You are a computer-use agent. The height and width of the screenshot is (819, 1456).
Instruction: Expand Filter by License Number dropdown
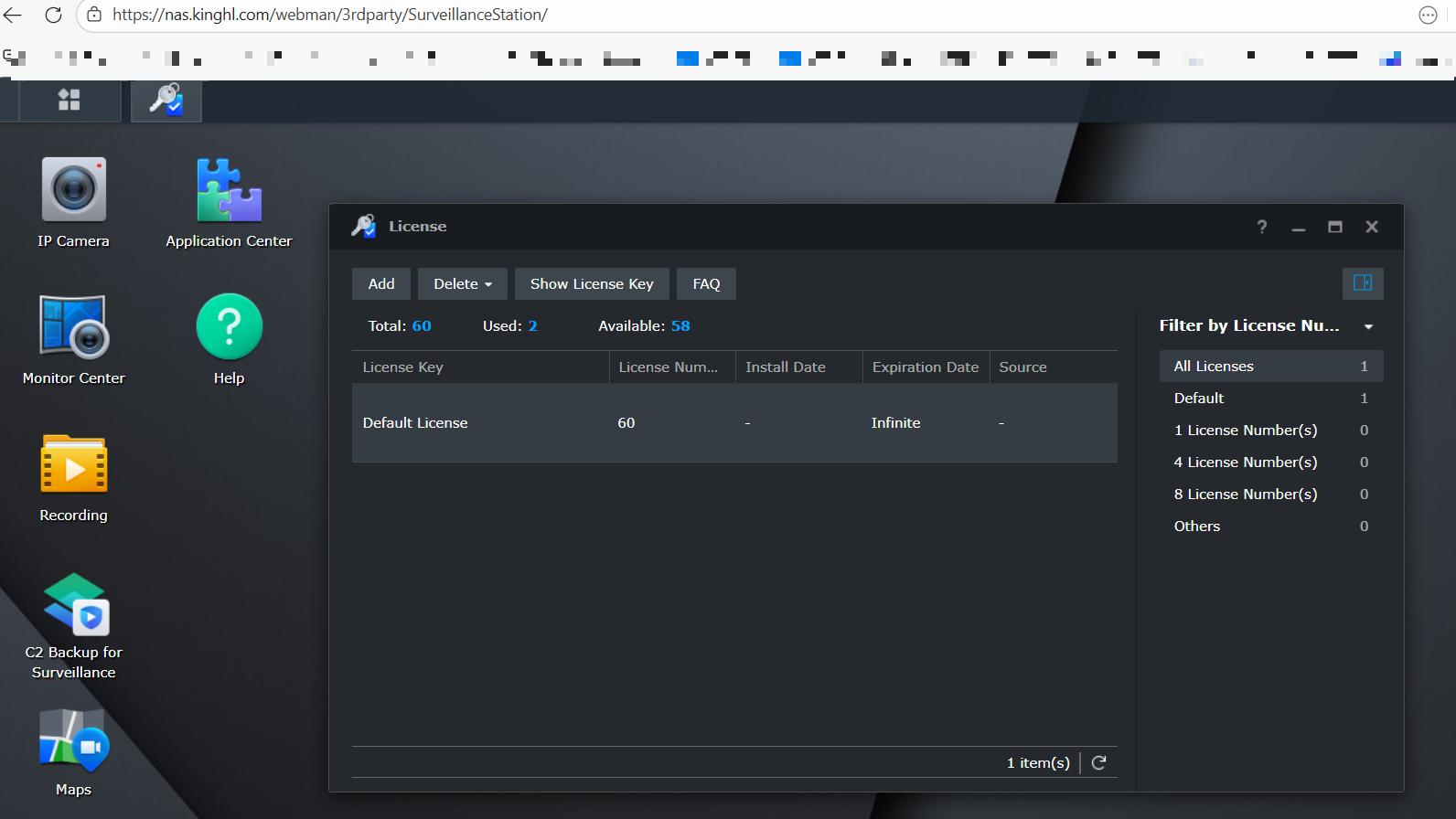(1368, 326)
